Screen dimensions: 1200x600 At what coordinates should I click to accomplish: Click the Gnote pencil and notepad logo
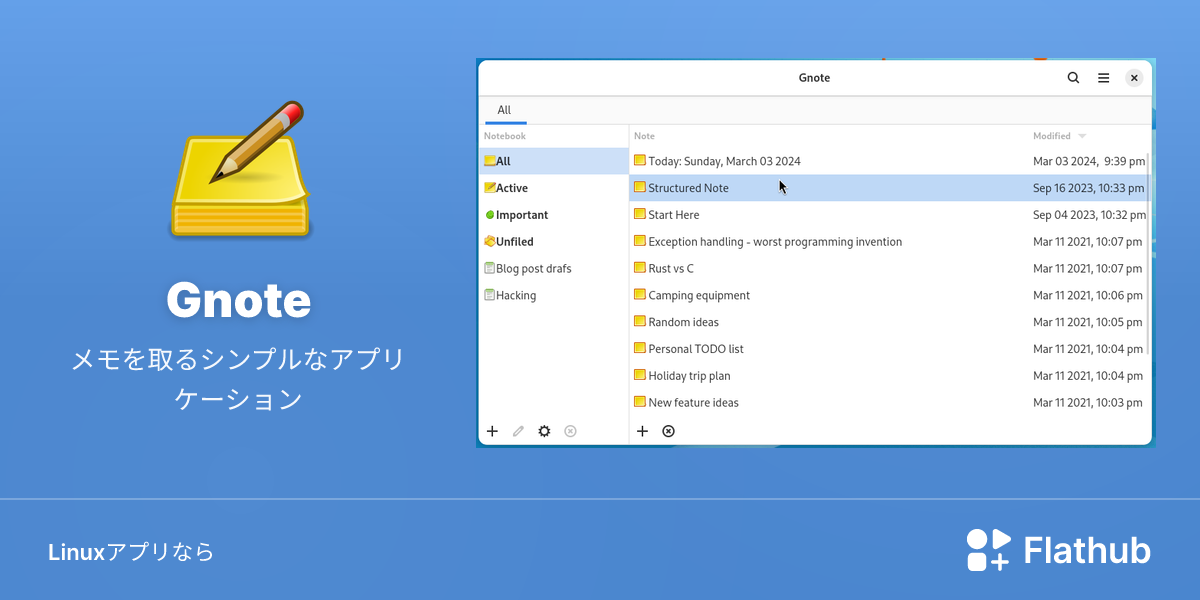tap(240, 169)
